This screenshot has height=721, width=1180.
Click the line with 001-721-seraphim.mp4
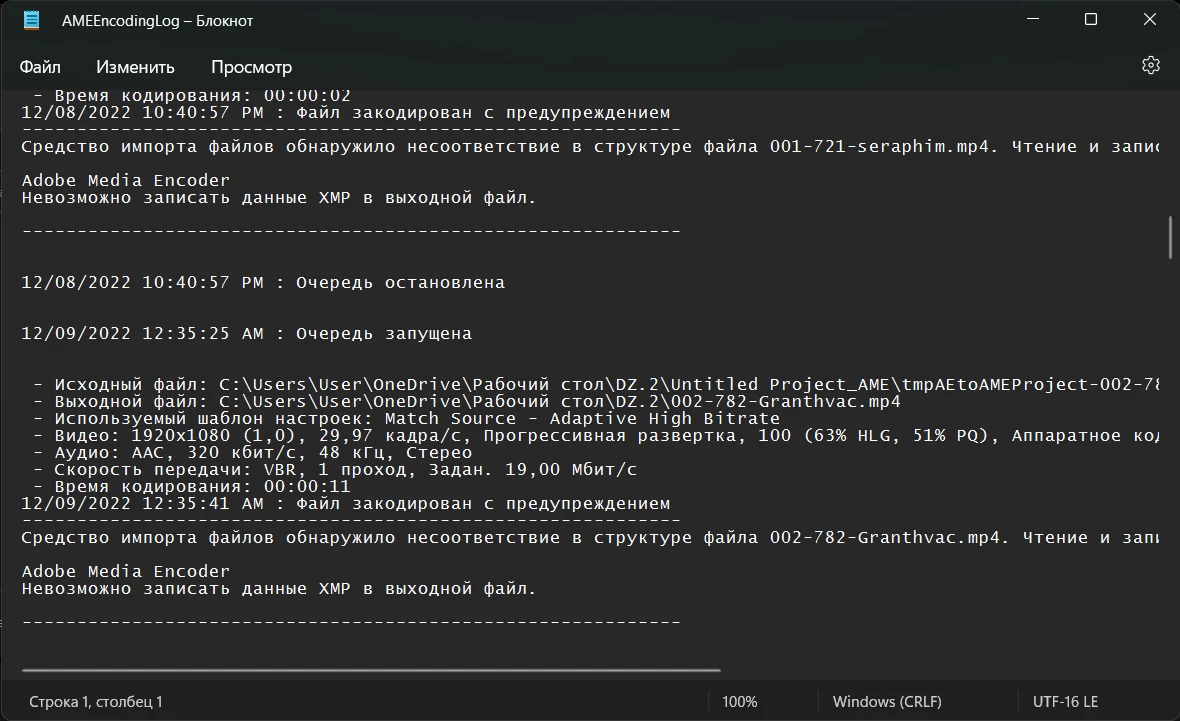point(590,147)
